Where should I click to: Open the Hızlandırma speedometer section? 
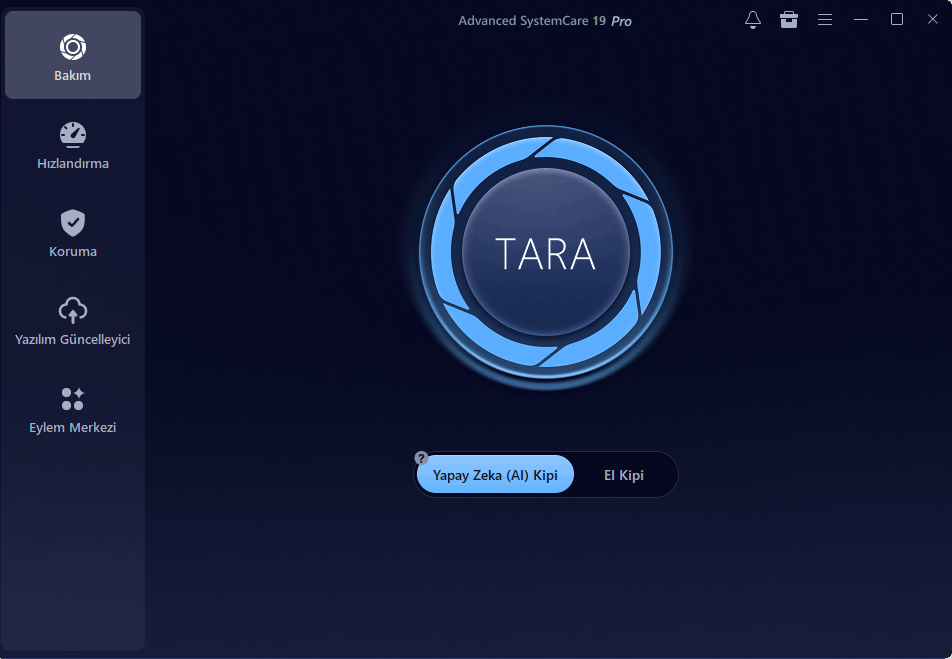[x=73, y=146]
